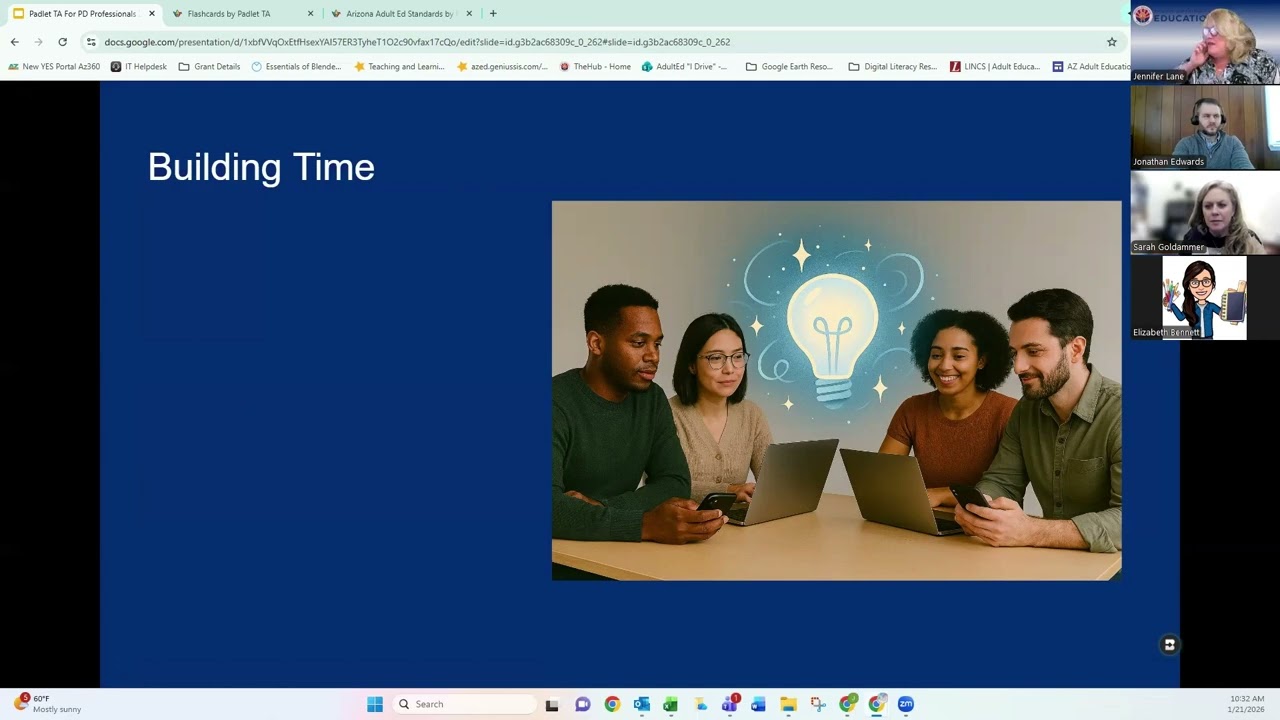1280x720 pixels.
Task: Click the slideshow options button at bottom right
Action: coord(1169,645)
